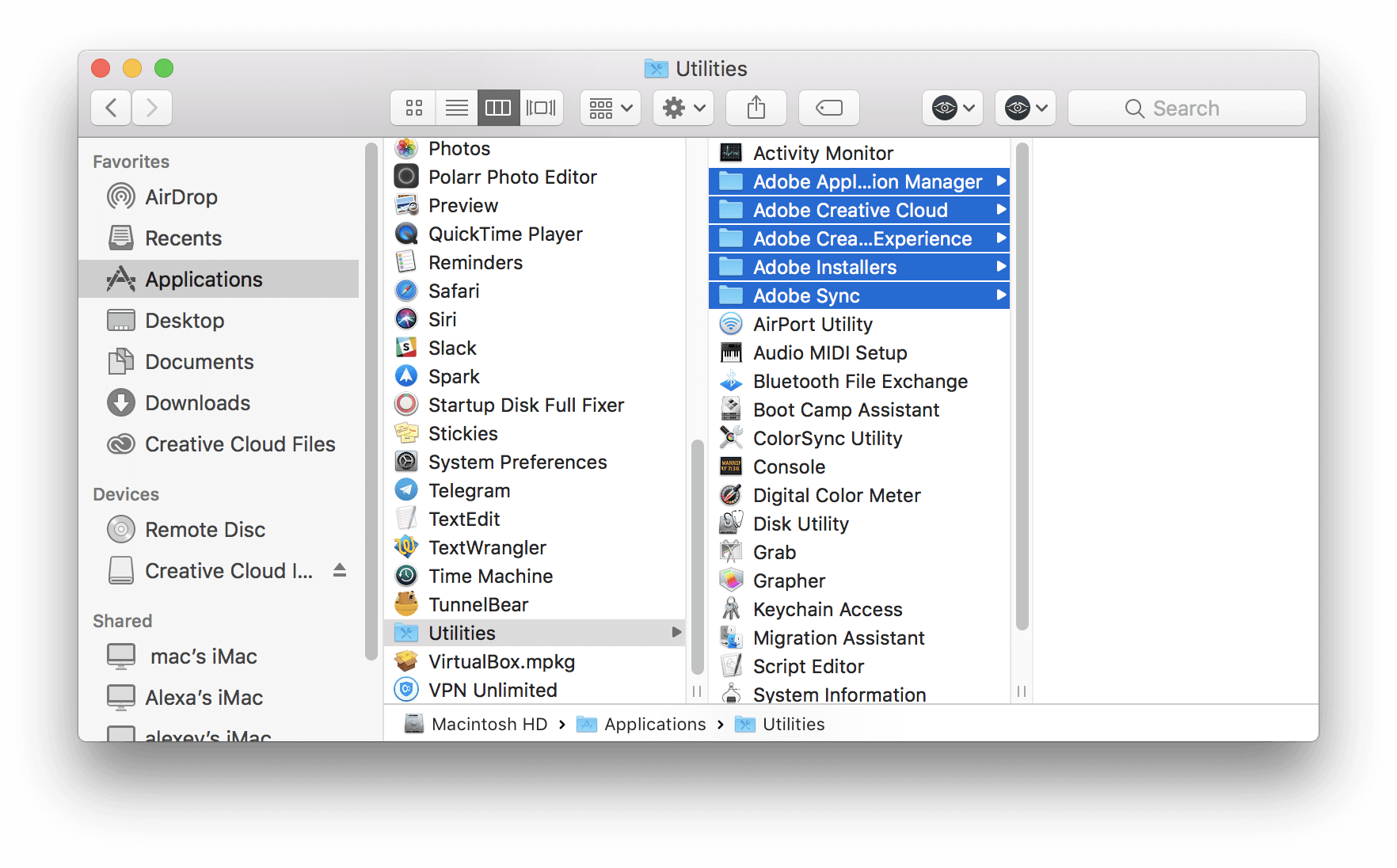This screenshot has width=1397, height=868.
Task: Switch to cover flow view
Action: 541,108
